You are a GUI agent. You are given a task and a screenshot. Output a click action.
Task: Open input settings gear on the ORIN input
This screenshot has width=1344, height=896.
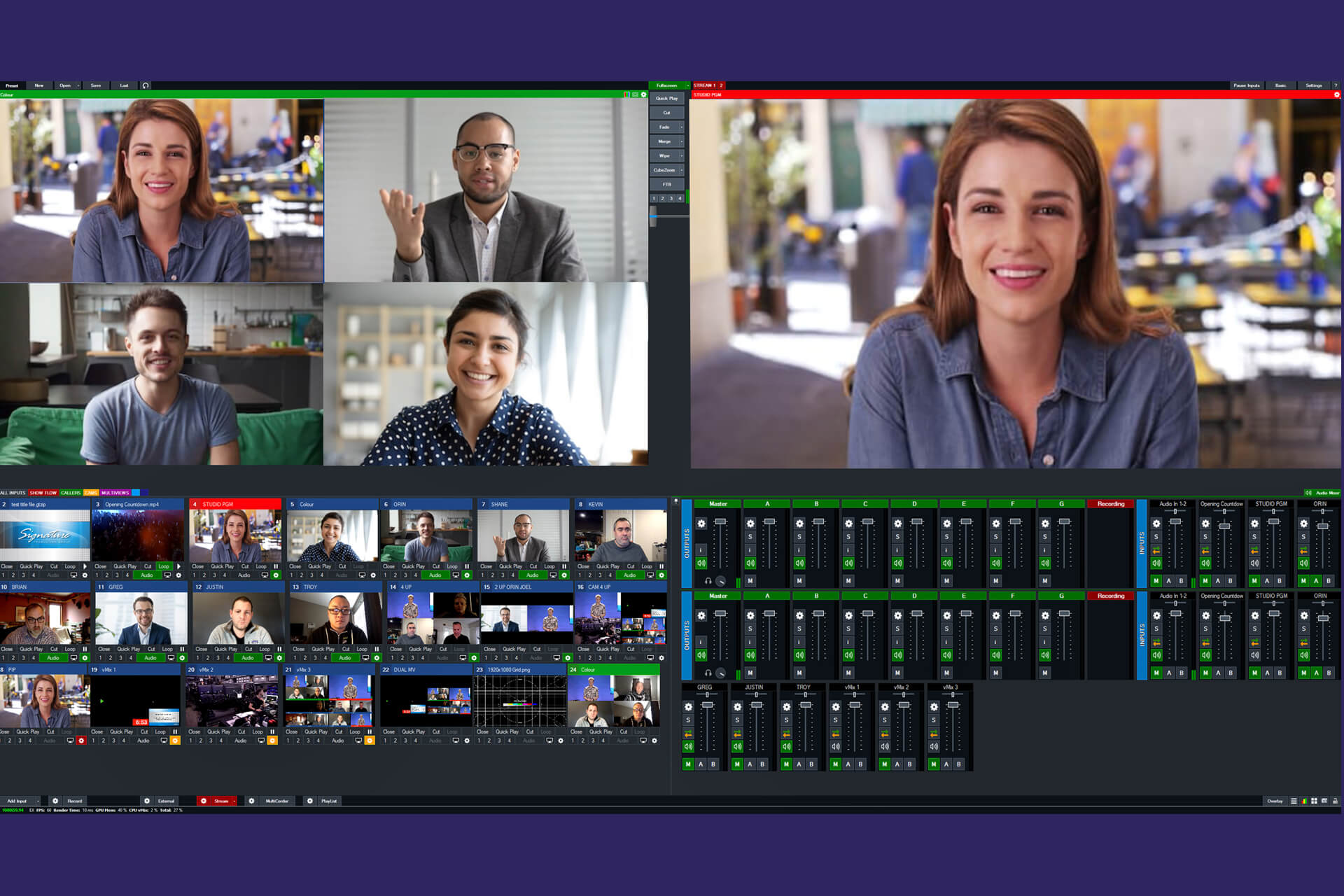point(467,575)
